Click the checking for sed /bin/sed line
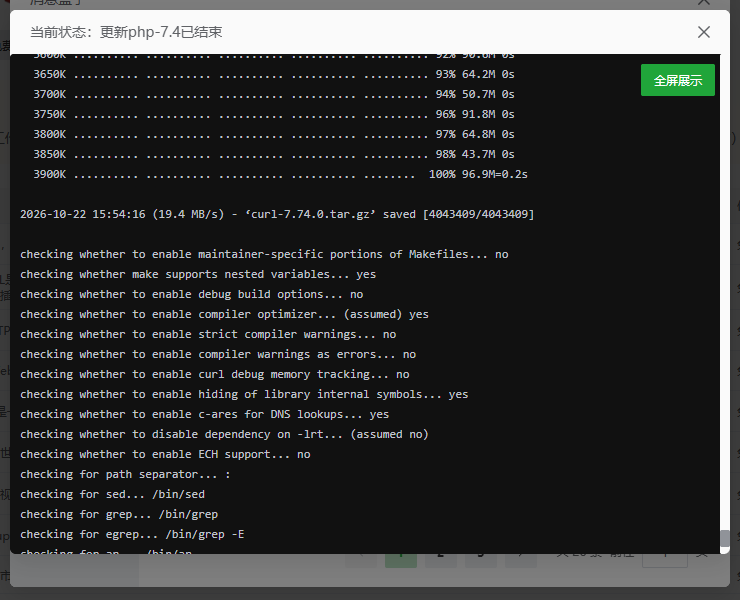 point(112,494)
